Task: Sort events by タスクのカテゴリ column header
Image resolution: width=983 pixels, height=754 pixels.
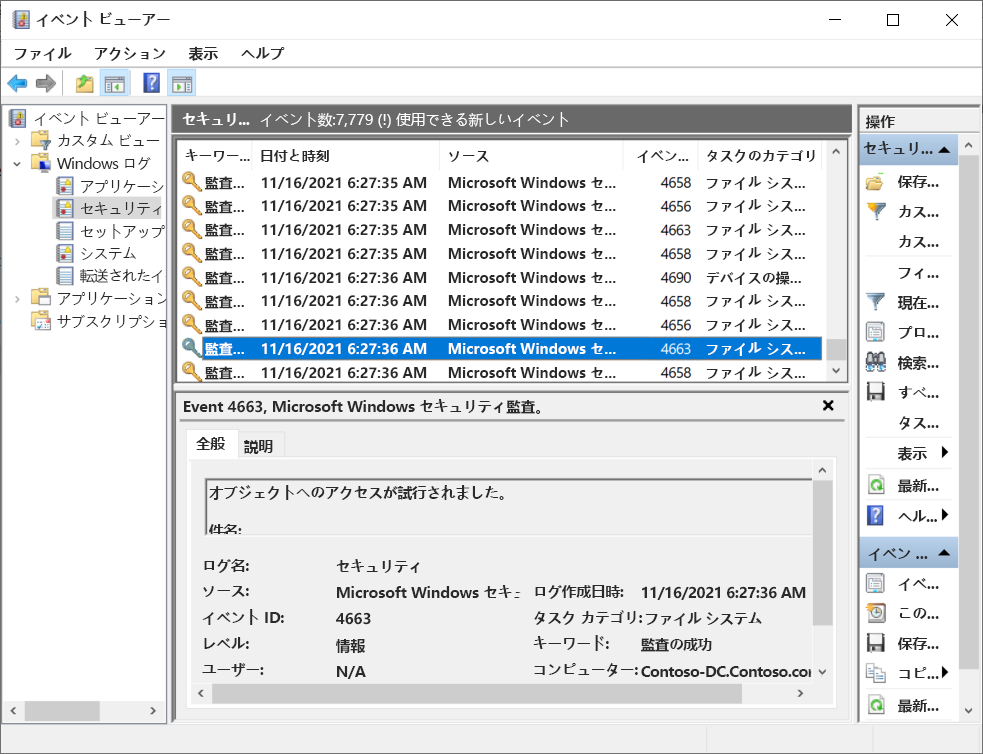Action: point(760,156)
